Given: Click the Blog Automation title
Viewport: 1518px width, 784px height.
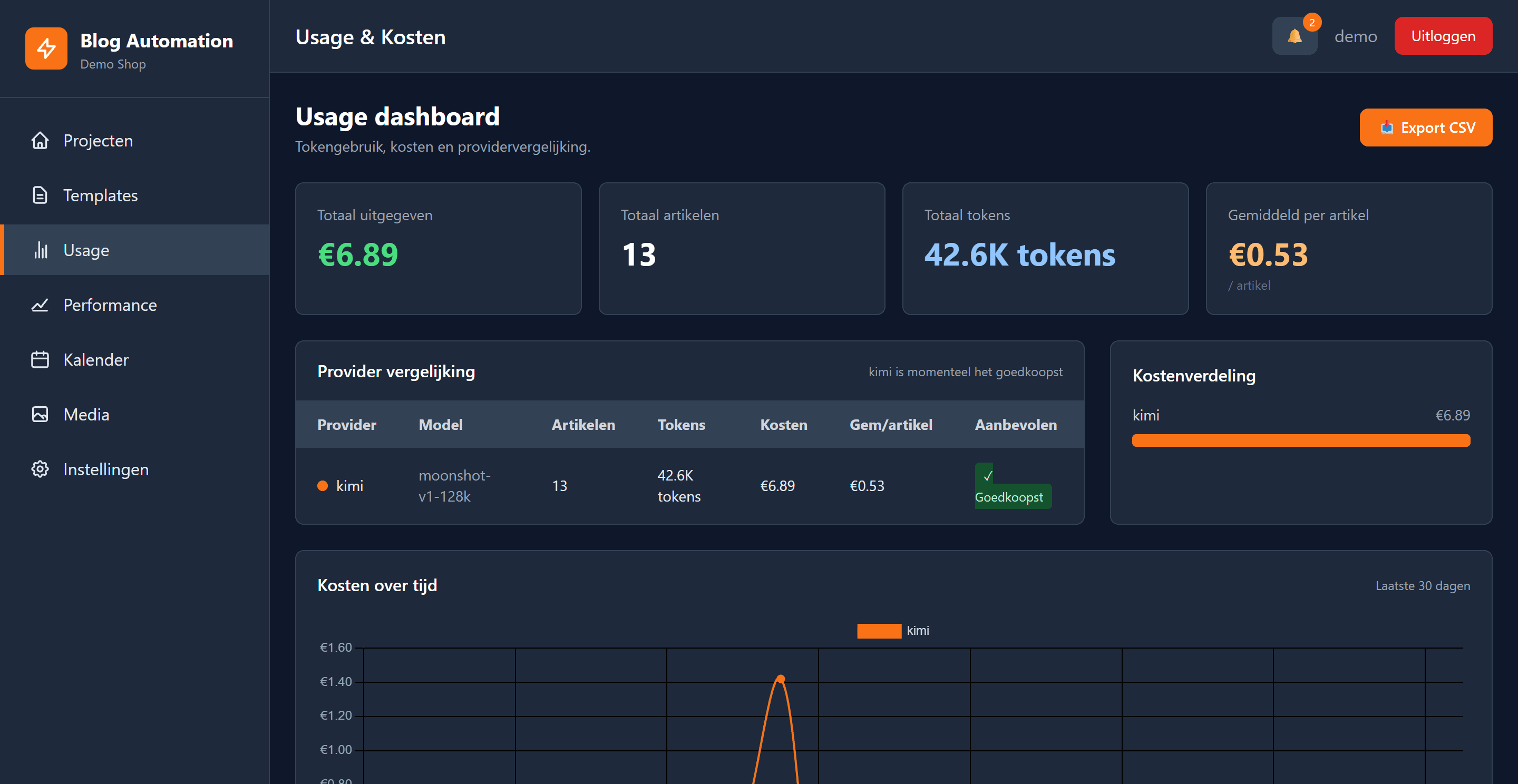Looking at the screenshot, I should [x=157, y=41].
